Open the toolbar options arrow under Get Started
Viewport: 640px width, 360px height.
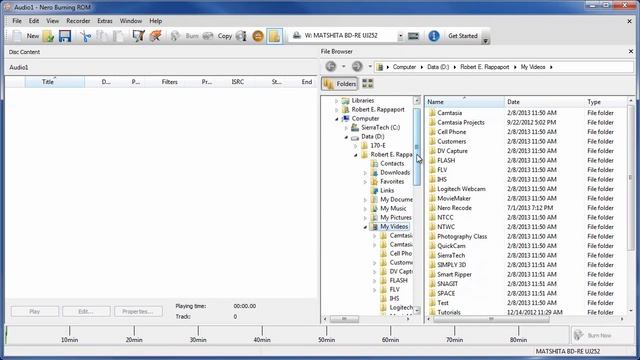point(485,40)
